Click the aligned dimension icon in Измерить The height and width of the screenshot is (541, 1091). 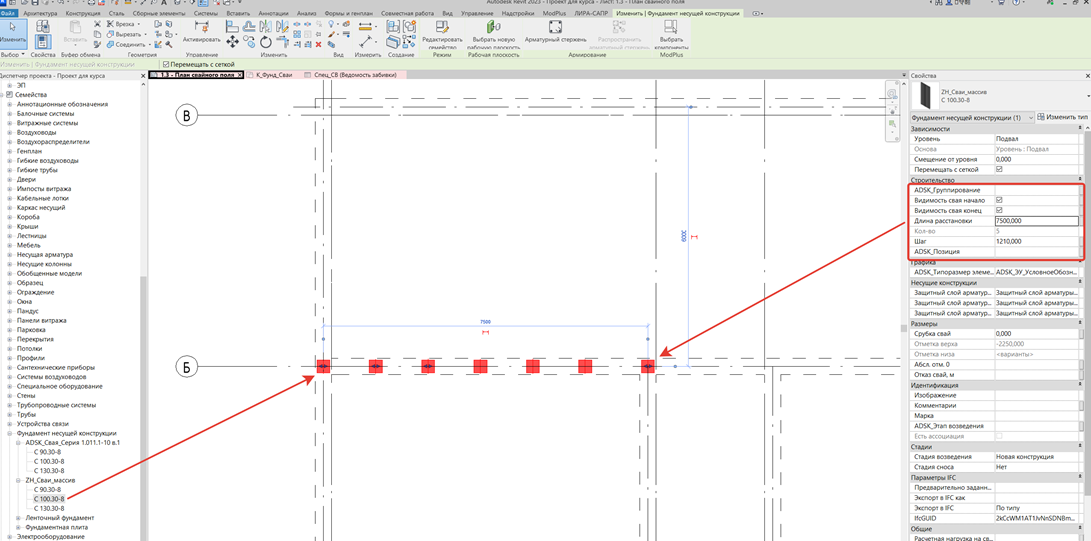(x=363, y=43)
